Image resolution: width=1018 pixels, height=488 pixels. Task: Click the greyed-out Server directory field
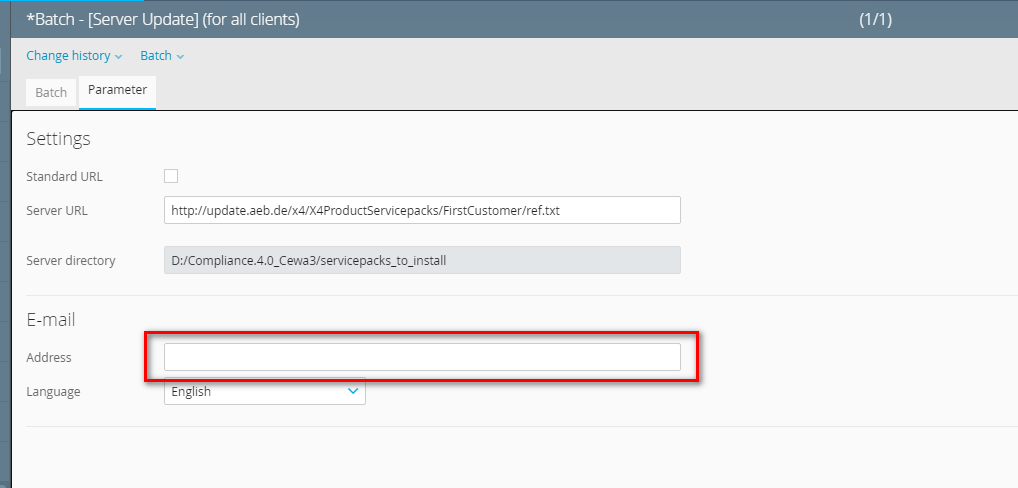[x=421, y=260]
